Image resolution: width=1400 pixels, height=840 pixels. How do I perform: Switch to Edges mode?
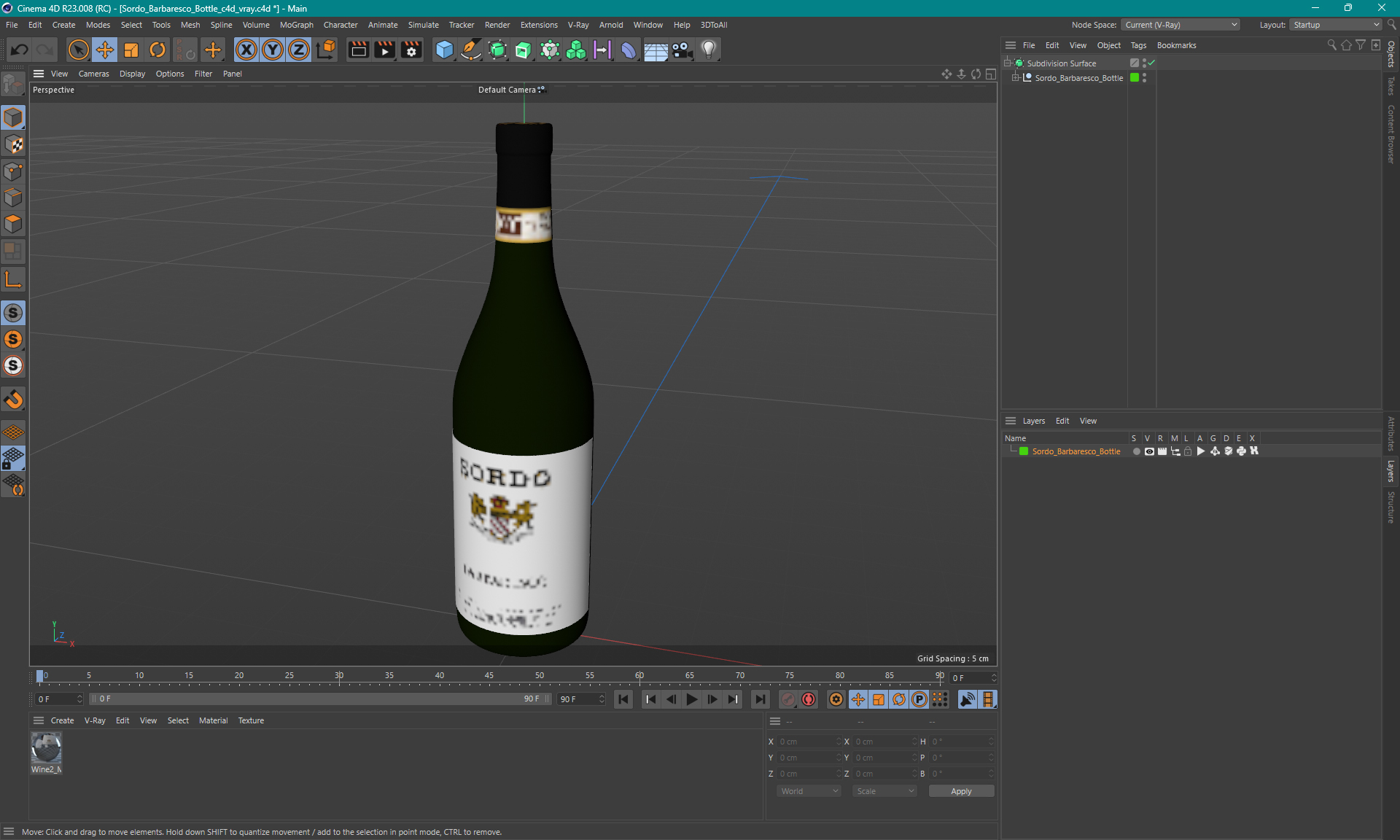[13, 198]
